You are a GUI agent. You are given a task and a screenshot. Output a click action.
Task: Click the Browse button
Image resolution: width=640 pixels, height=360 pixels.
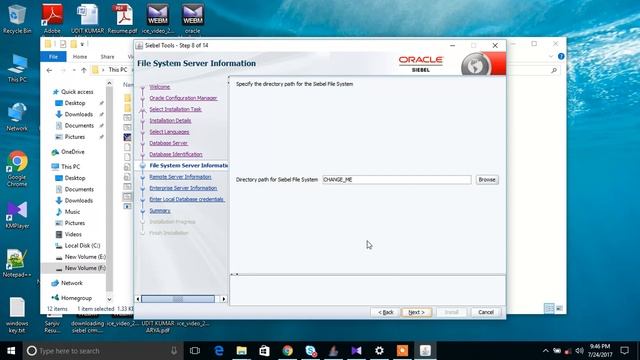[487, 180]
